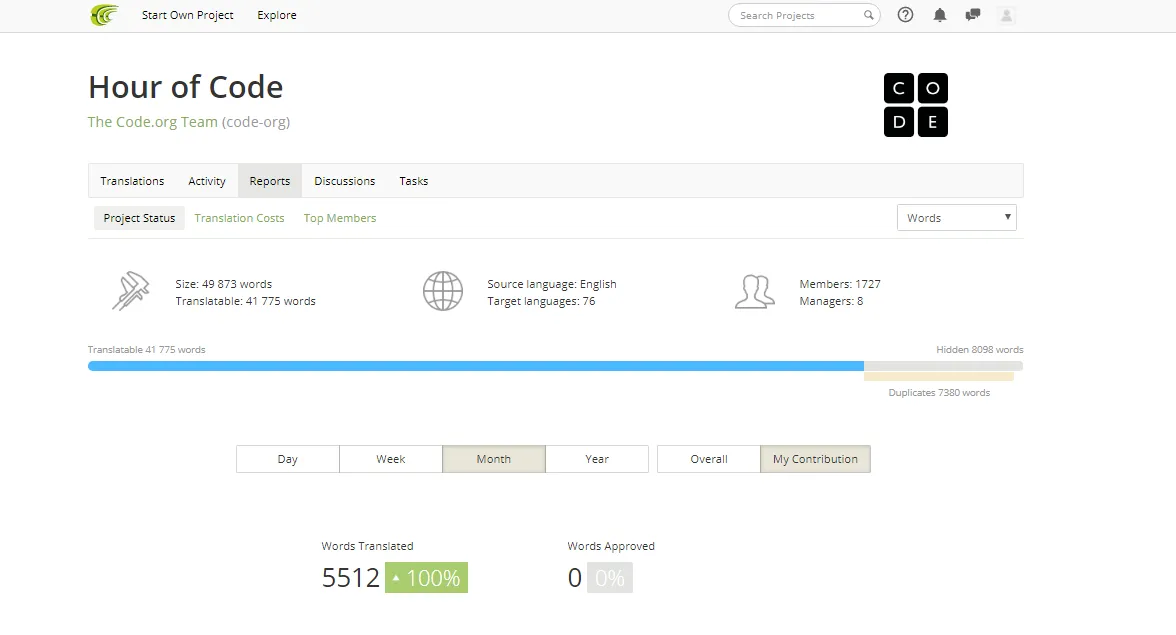Viewport: 1176px width, 635px height.
Task: Select the Reports tab
Action: [270, 181]
